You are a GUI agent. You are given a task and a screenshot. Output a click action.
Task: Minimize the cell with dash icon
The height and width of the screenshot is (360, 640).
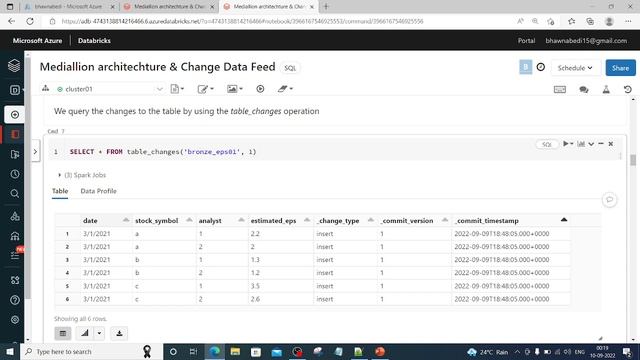[x=601, y=144]
